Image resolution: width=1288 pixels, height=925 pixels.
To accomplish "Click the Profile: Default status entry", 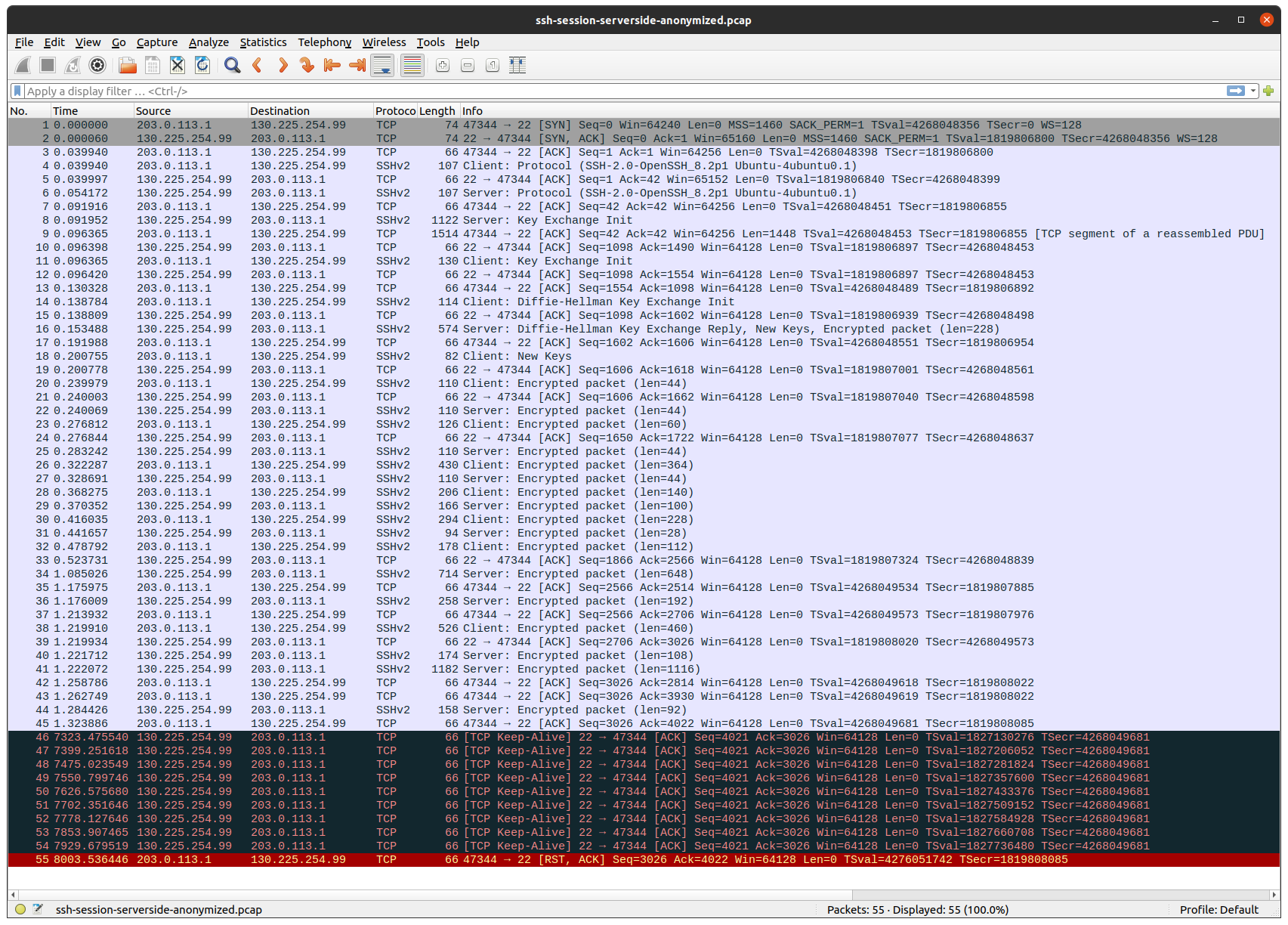I will click(1219, 909).
